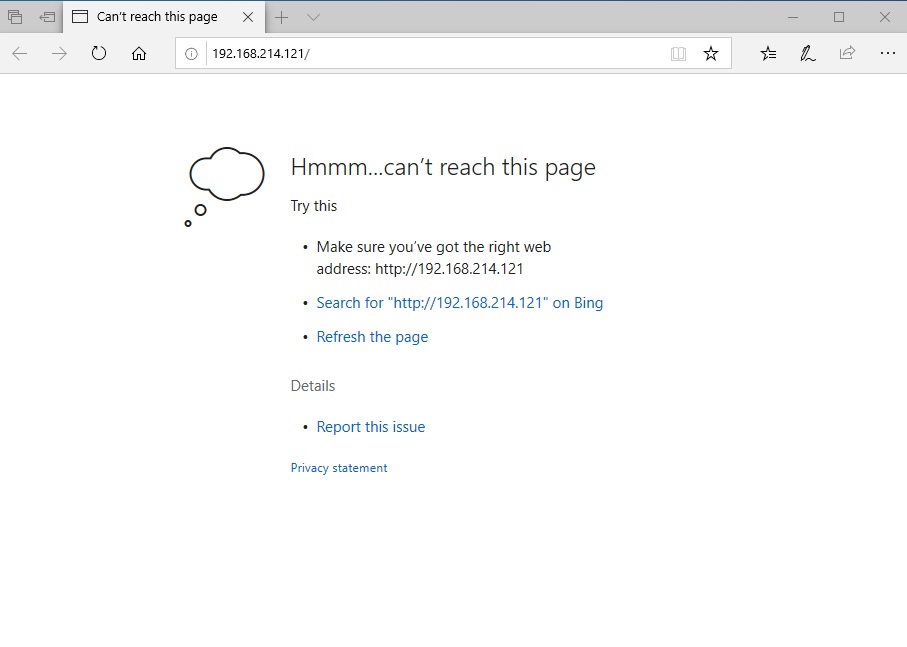Reload page using the toolbar Refresh icon
The width and height of the screenshot is (907, 647).
click(x=99, y=53)
